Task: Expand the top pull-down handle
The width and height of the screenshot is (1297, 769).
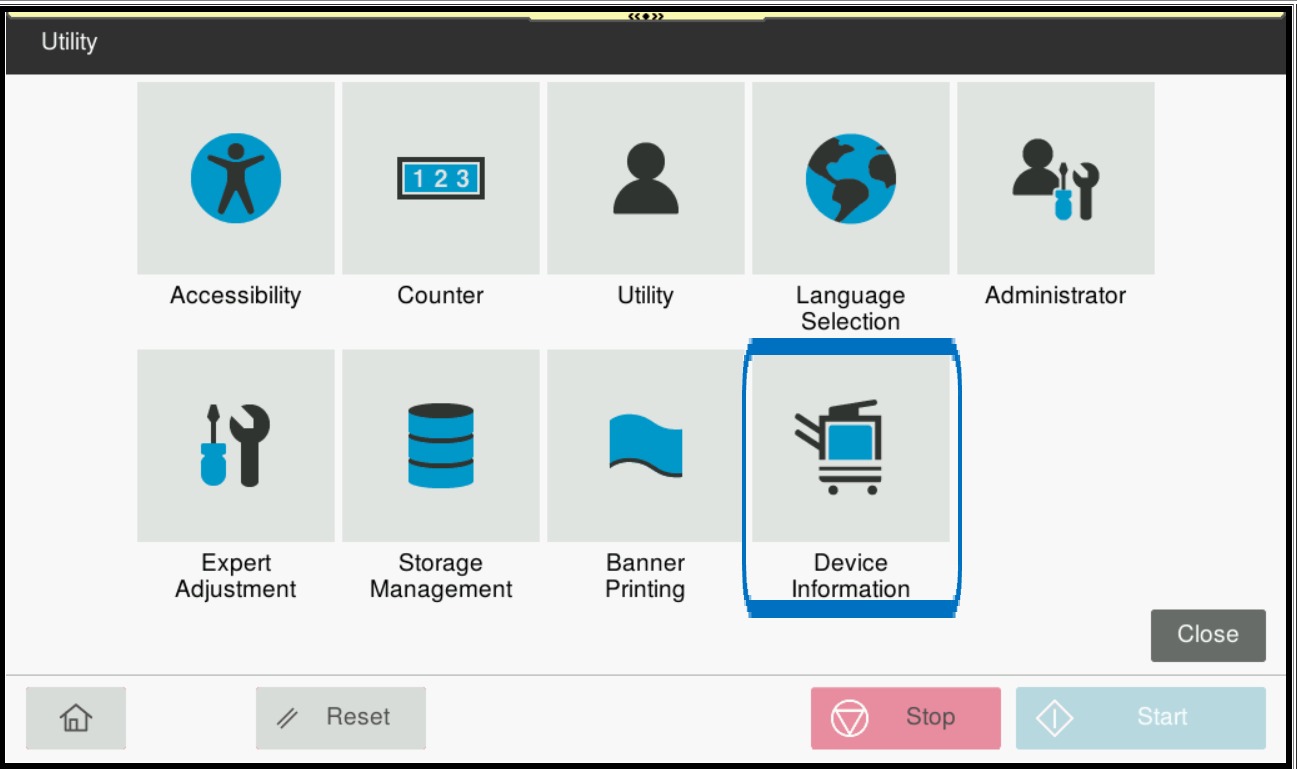Action: click(x=646, y=16)
